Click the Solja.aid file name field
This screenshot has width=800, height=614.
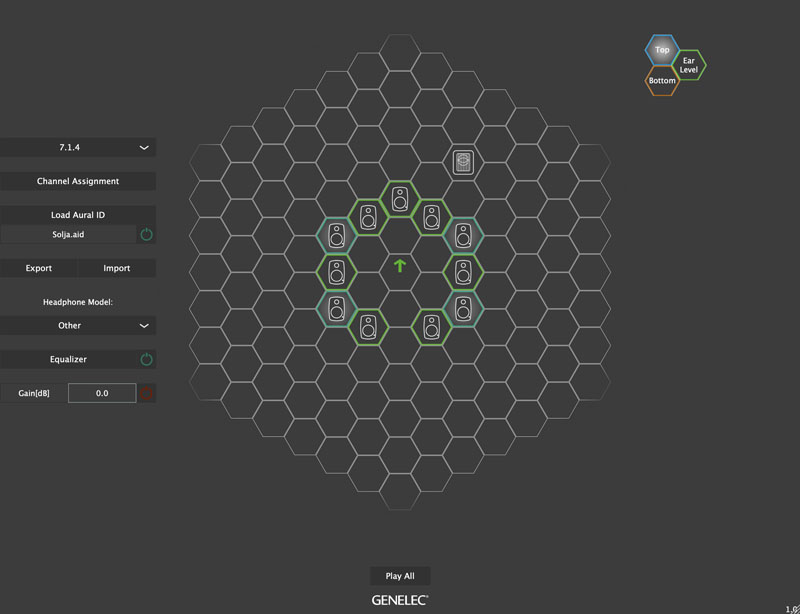(x=68, y=234)
